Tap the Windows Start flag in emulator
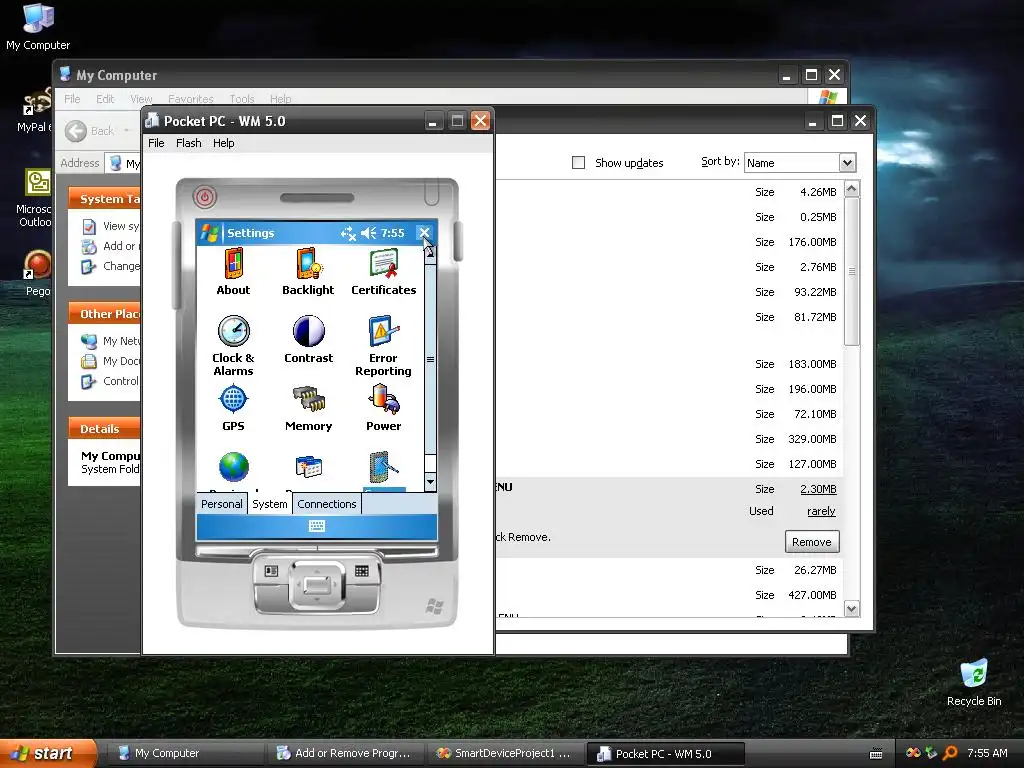The image size is (1024, 768). point(210,233)
